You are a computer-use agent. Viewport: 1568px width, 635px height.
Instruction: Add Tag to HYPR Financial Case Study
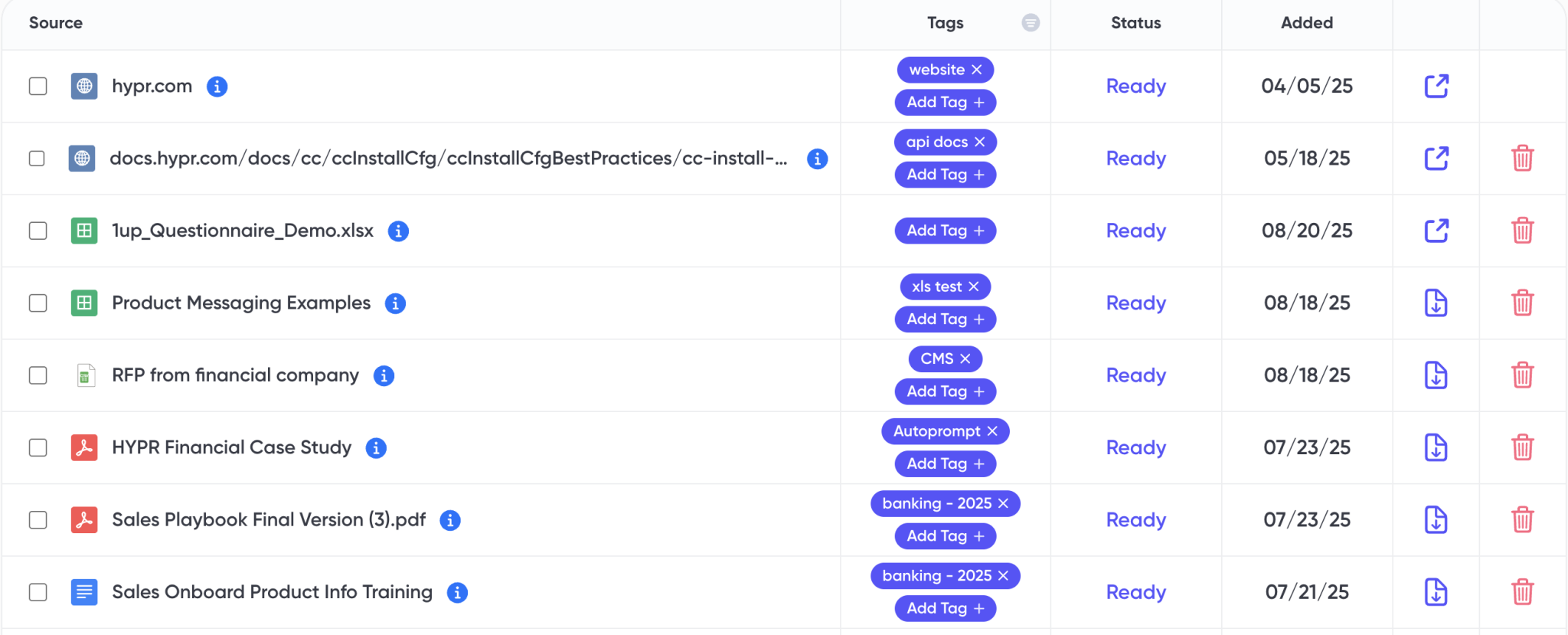(x=946, y=463)
